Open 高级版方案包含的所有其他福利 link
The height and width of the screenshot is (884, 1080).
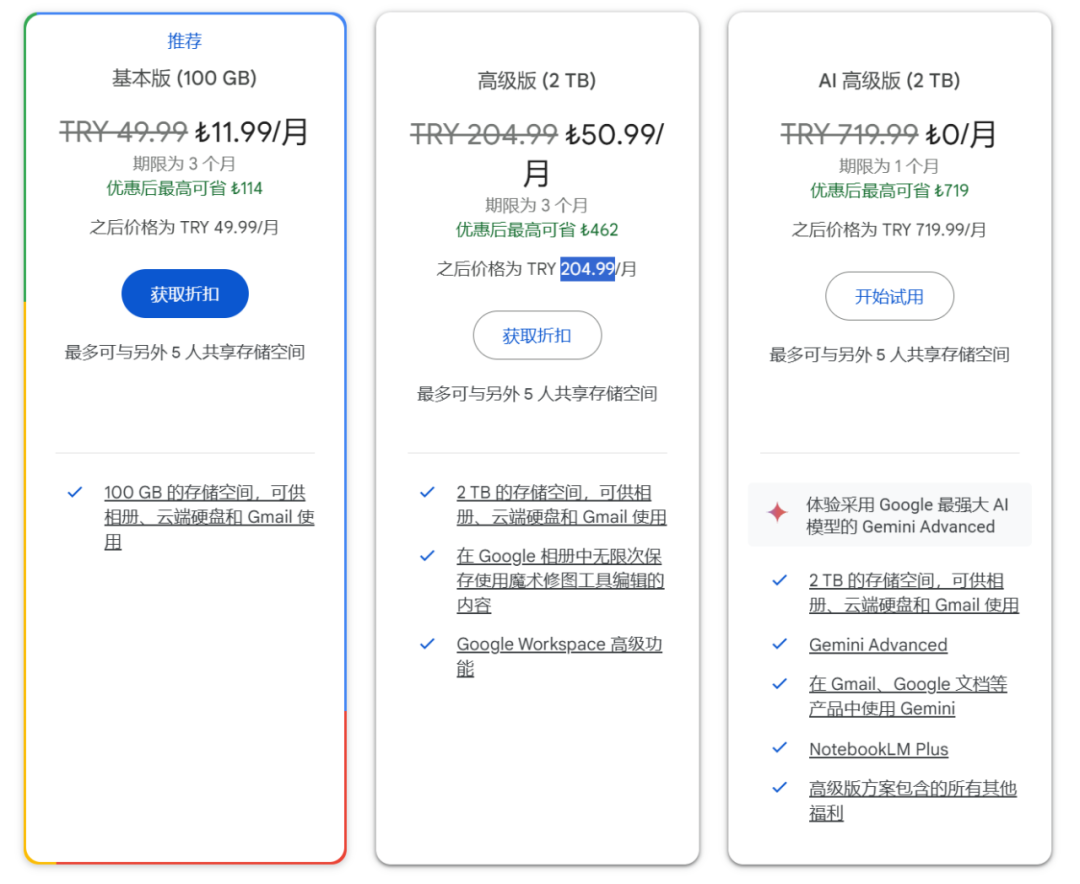pyautogui.click(x=913, y=800)
